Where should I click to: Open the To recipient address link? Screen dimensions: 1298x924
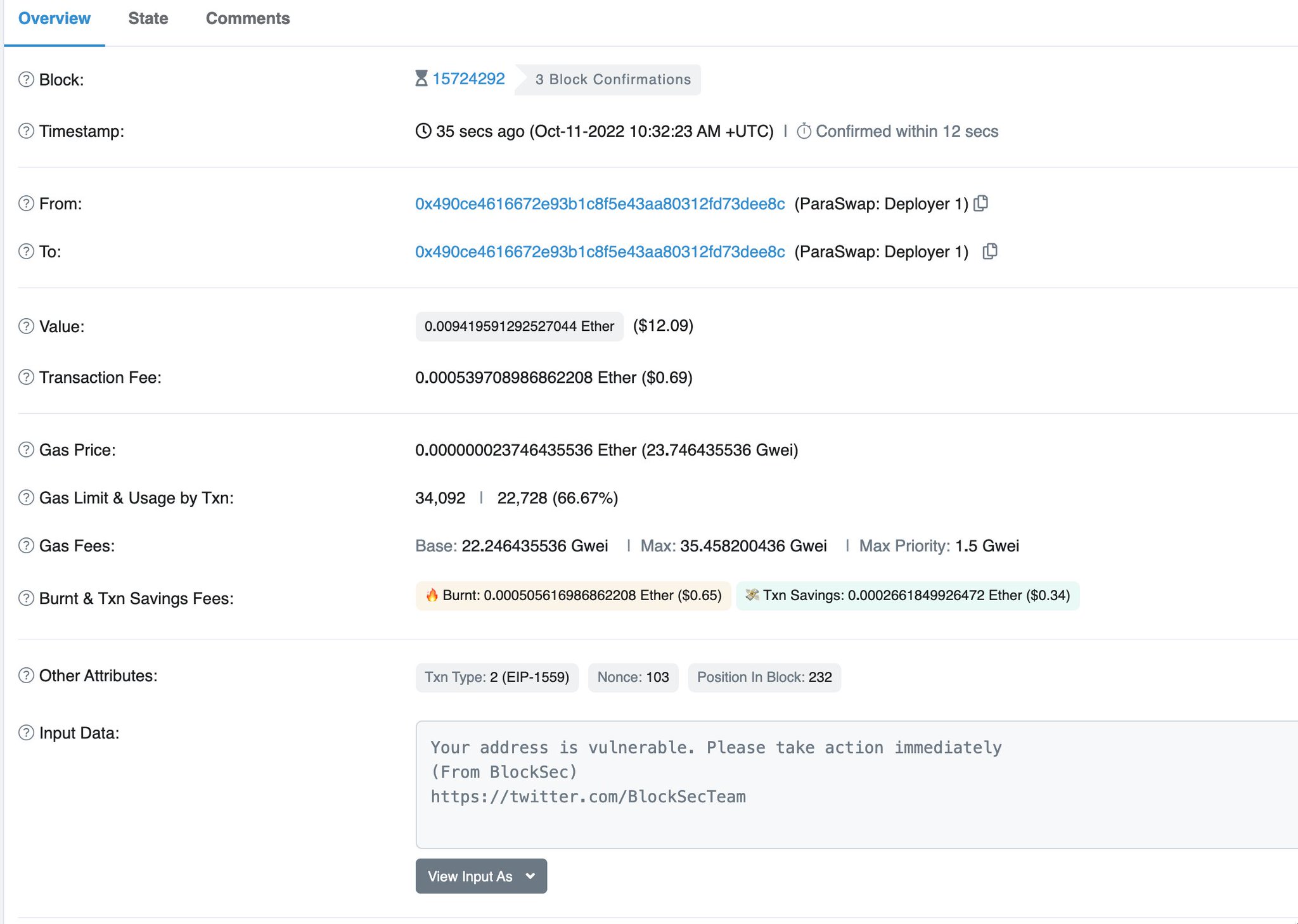(600, 252)
